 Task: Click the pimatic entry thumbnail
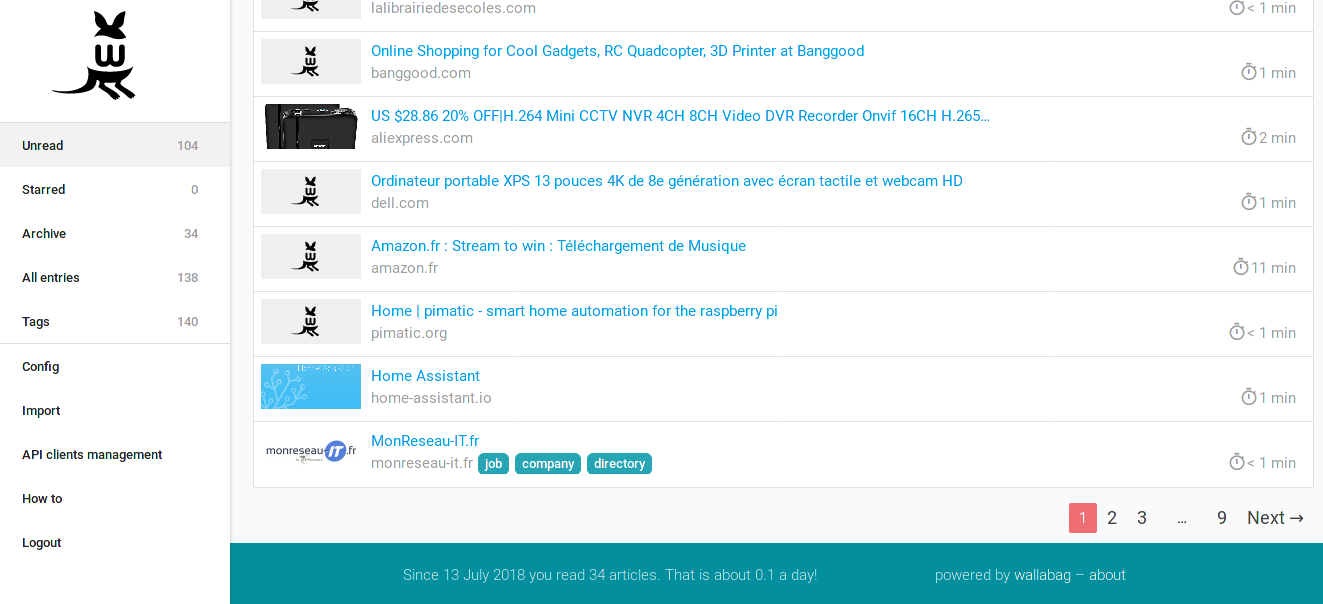click(311, 321)
